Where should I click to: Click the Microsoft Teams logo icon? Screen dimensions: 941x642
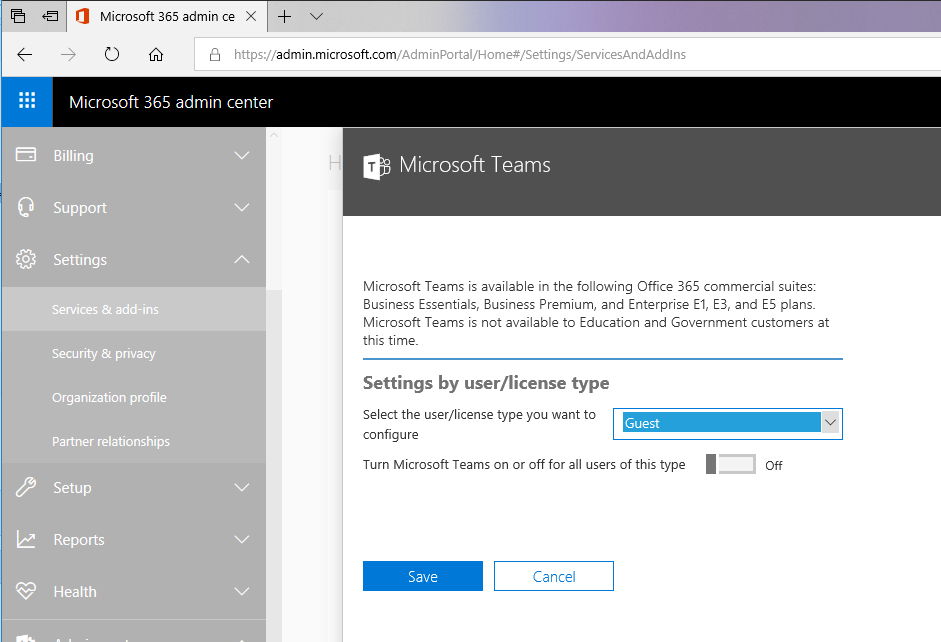(377, 166)
